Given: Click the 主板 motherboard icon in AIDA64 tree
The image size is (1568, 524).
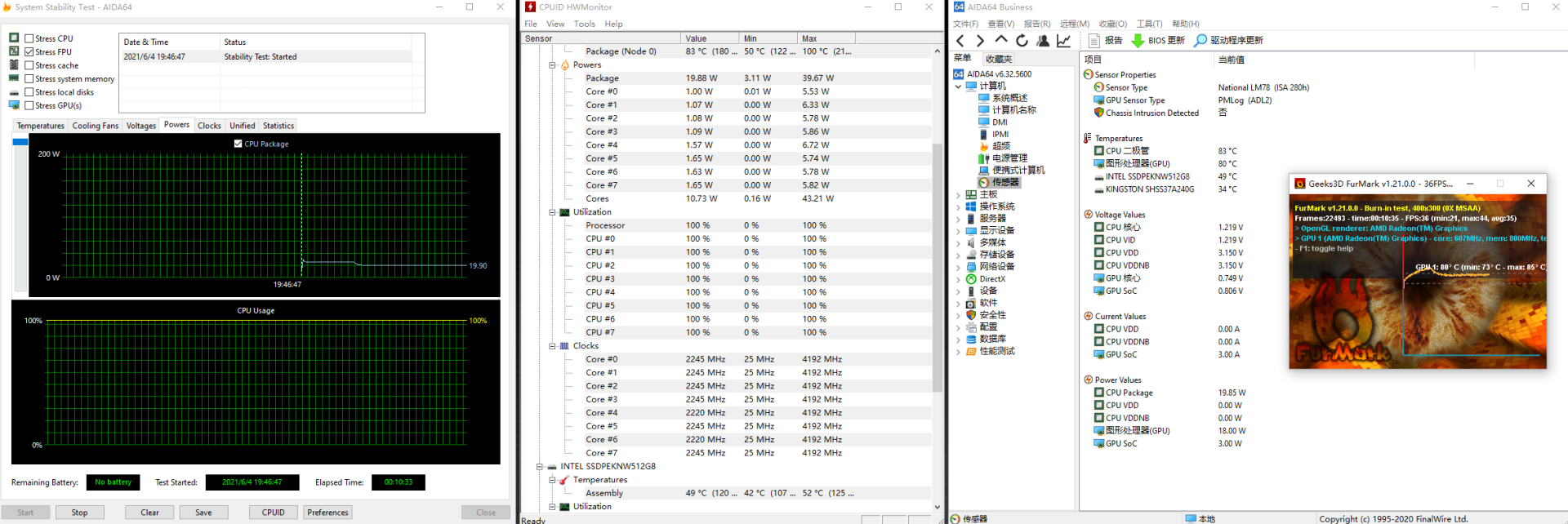Looking at the screenshot, I should click(971, 194).
